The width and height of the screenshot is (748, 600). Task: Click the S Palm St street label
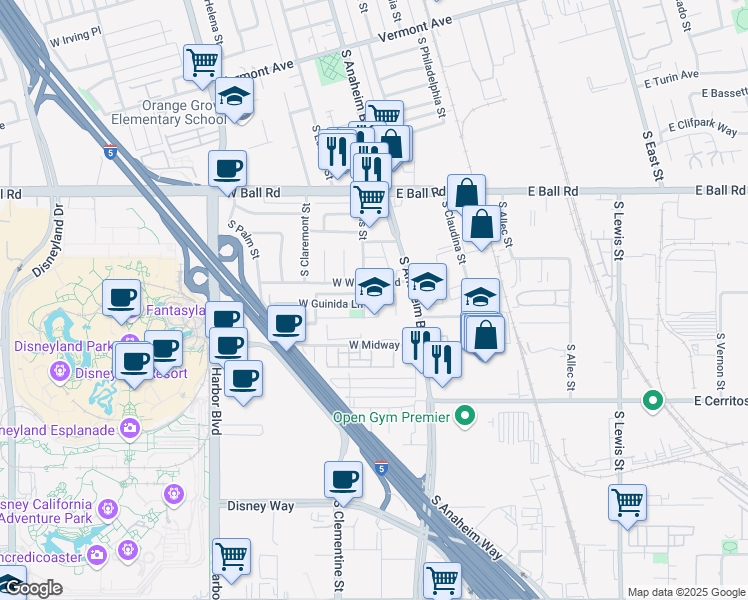(244, 239)
